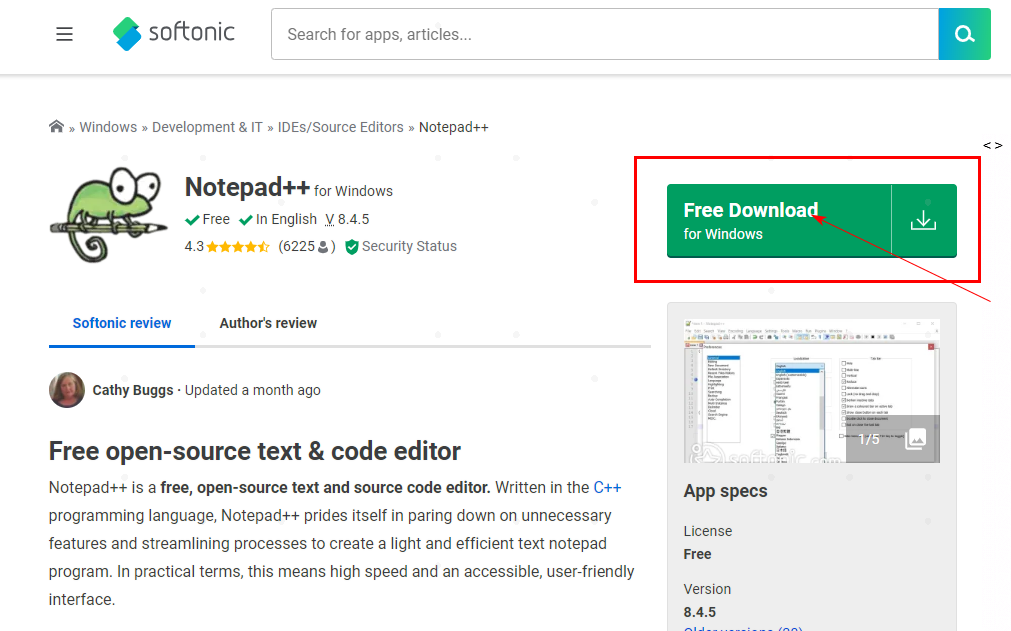Viewport: 1011px width, 631px height.
Task: Focus the search apps and articles field
Action: (605, 34)
